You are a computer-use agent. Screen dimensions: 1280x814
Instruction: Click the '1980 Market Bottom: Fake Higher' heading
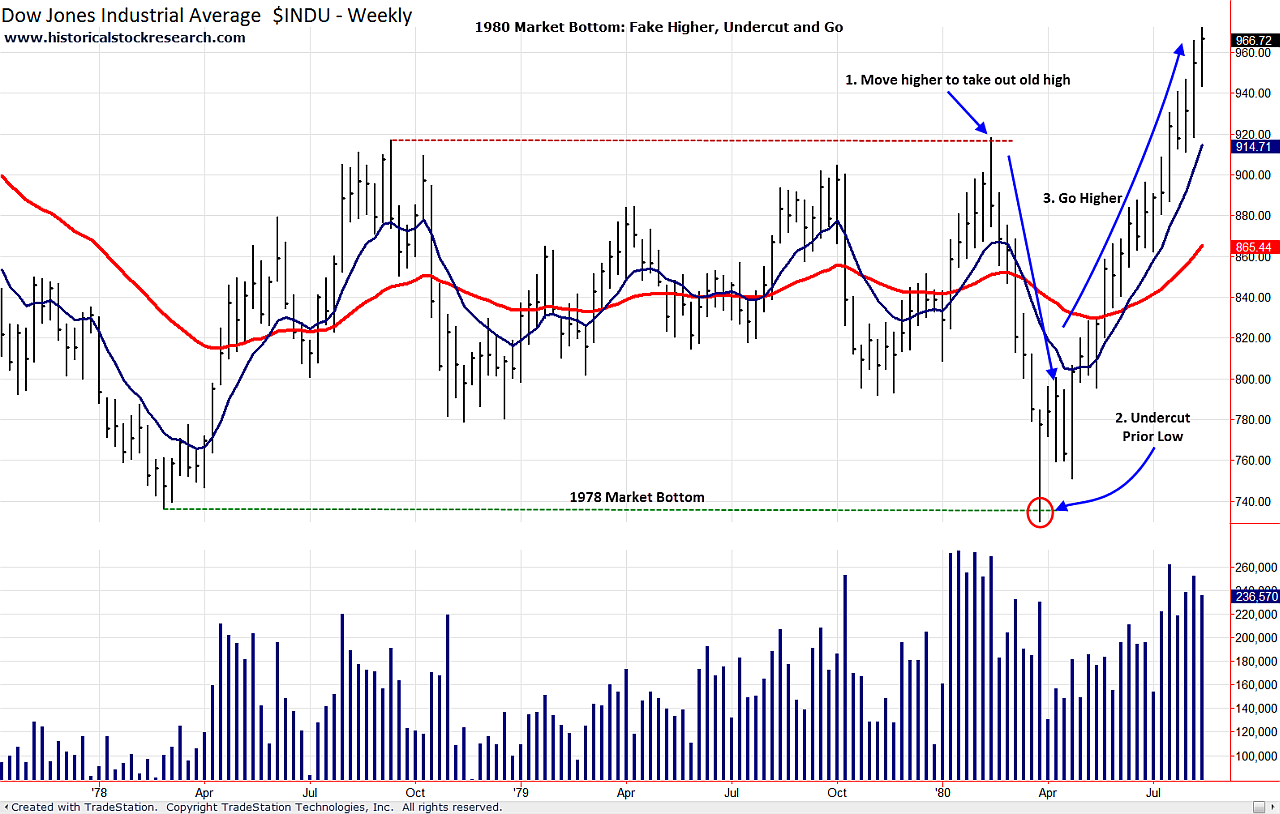coord(659,27)
